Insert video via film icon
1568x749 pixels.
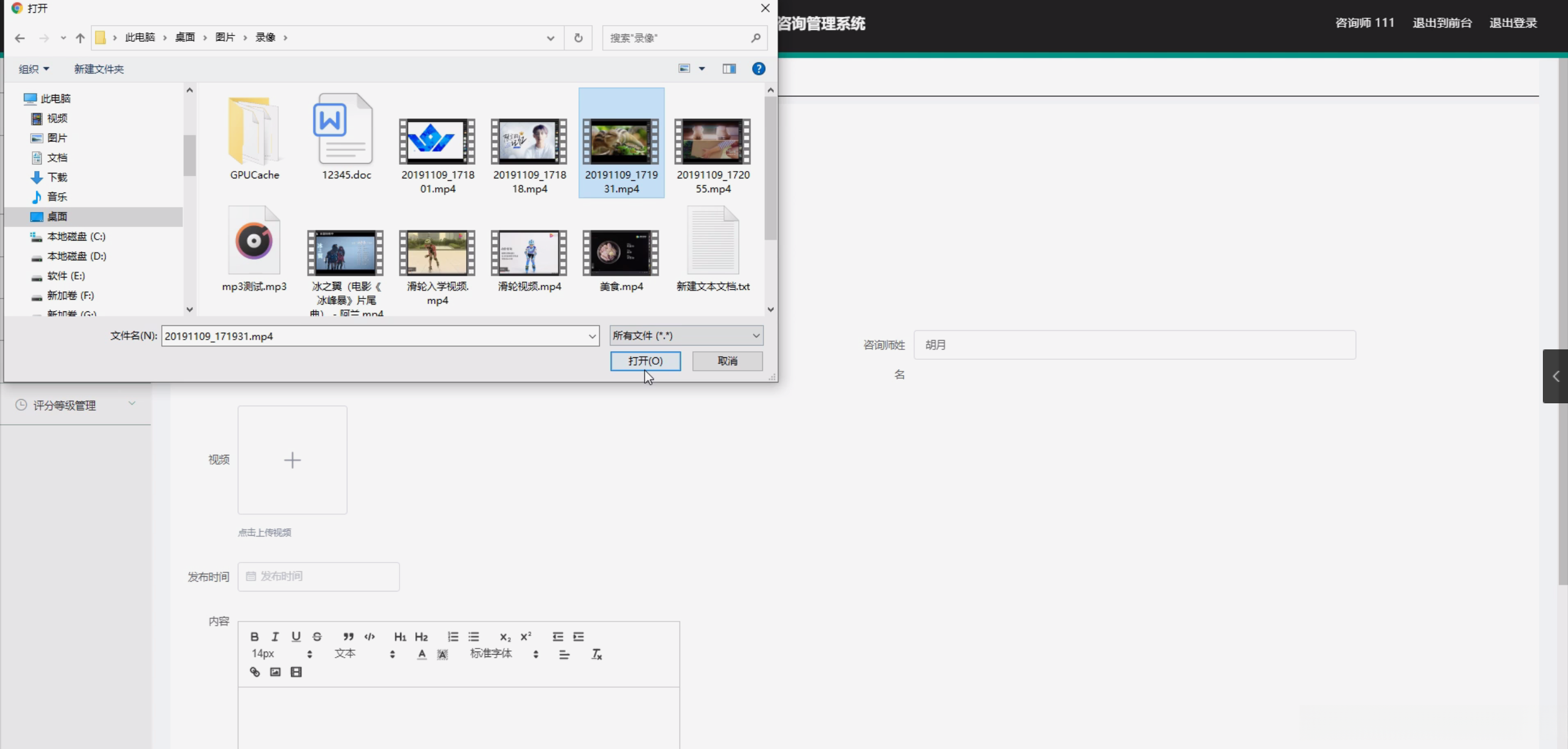coord(296,672)
